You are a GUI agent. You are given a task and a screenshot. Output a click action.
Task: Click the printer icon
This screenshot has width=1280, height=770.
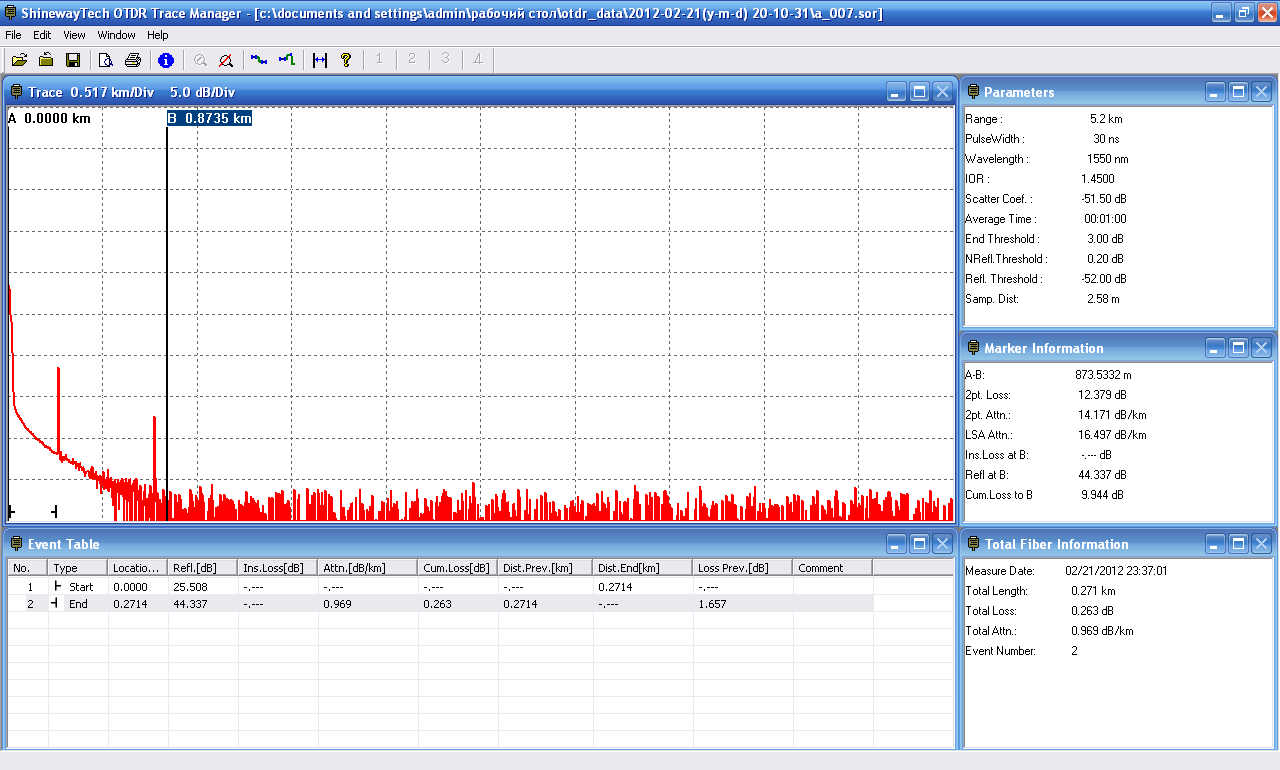132,60
